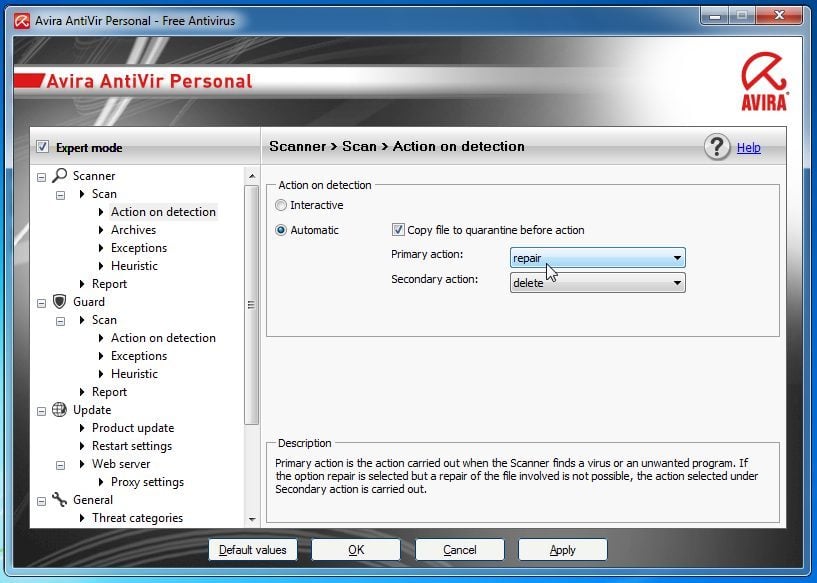Choose the Automatic radio button
This screenshot has width=817, height=583.
point(281,230)
